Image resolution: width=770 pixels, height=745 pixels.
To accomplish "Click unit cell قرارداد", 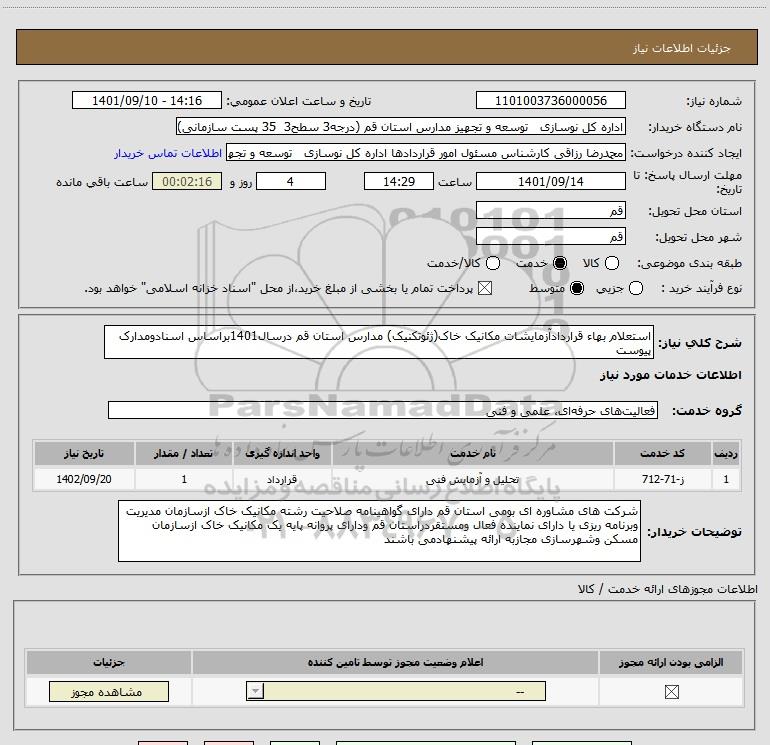I will tap(282, 479).
